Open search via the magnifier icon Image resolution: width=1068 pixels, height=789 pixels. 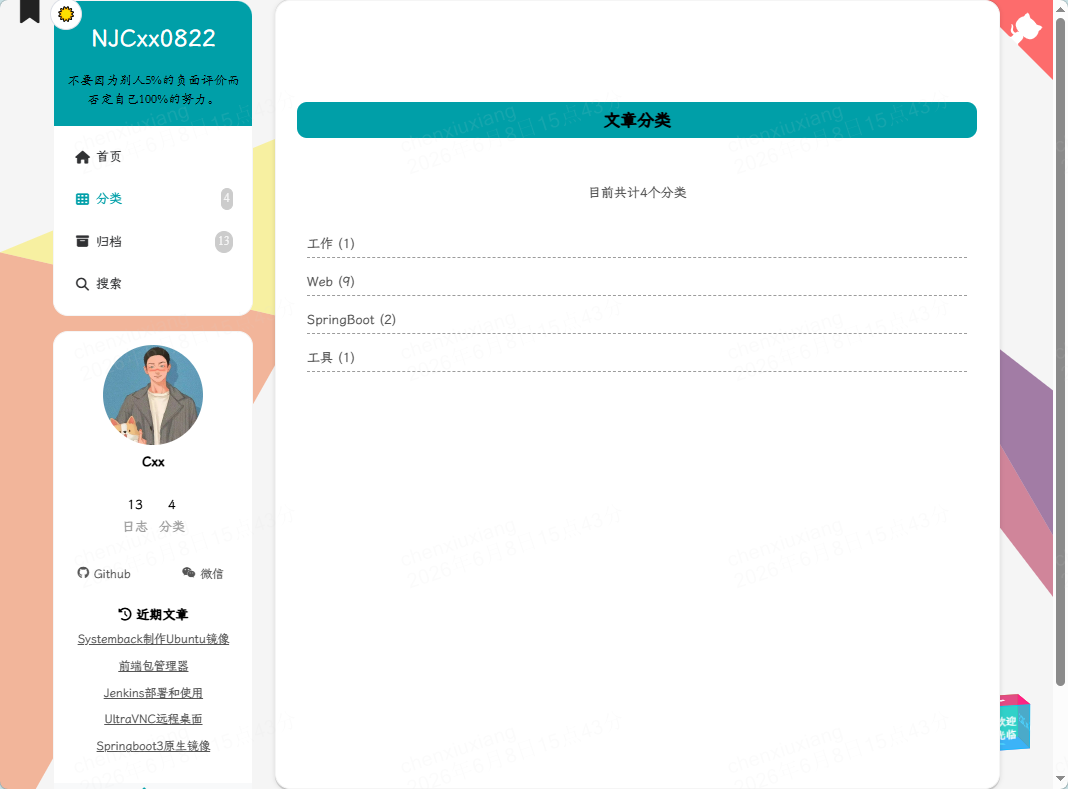[82, 284]
